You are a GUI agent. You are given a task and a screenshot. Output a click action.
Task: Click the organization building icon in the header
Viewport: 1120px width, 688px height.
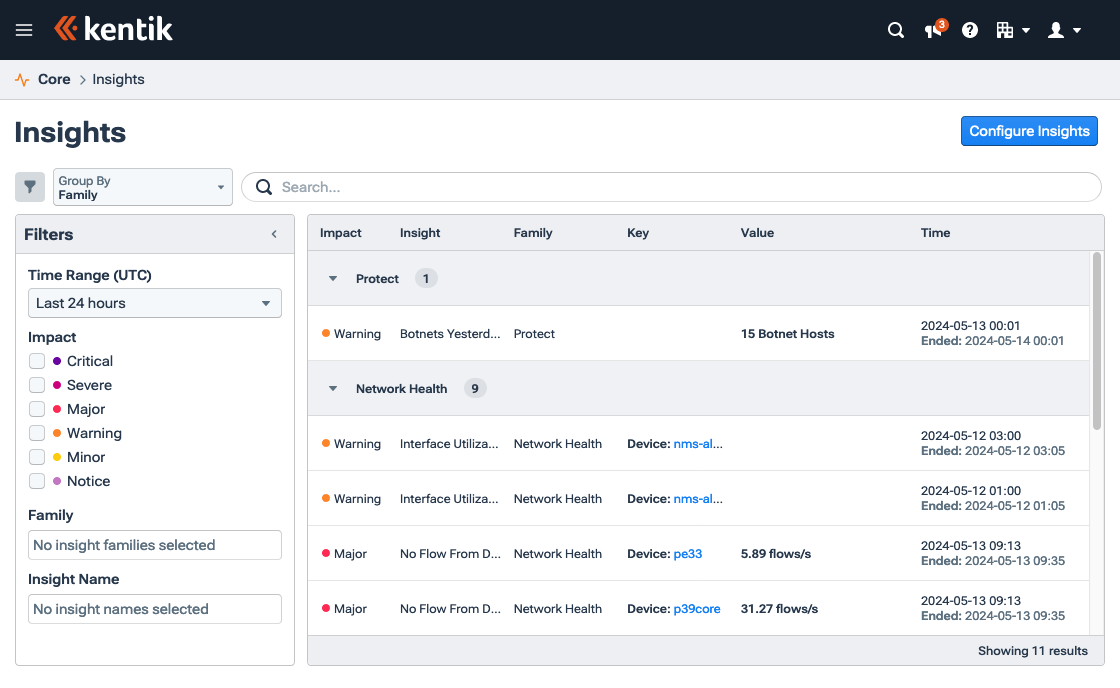click(x=1007, y=30)
